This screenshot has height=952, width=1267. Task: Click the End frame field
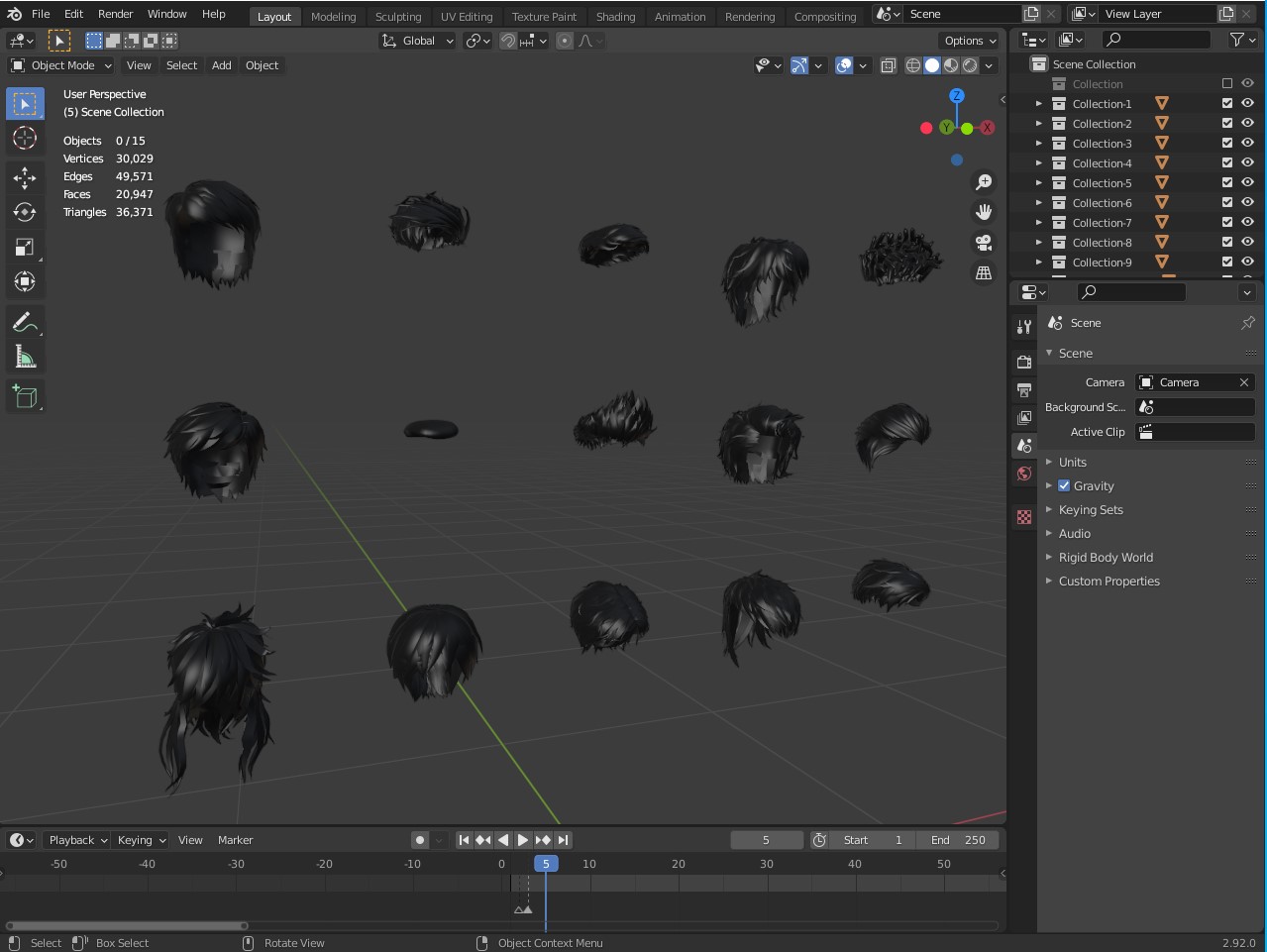point(958,840)
